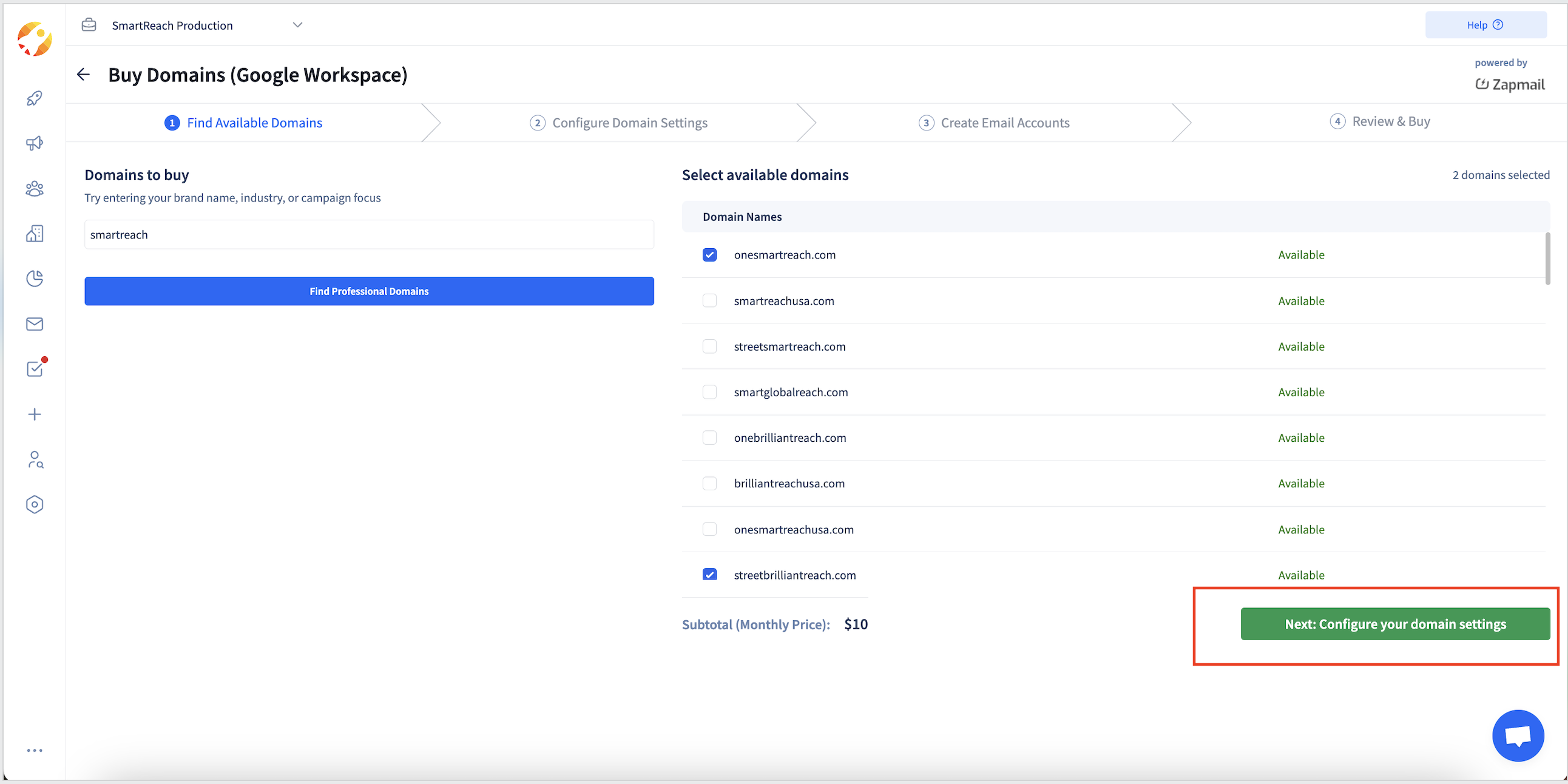The height and width of the screenshot is (784, 1568).
Task: Open tasks checkmark icon with red dot
Action: [x=35, y=369]
